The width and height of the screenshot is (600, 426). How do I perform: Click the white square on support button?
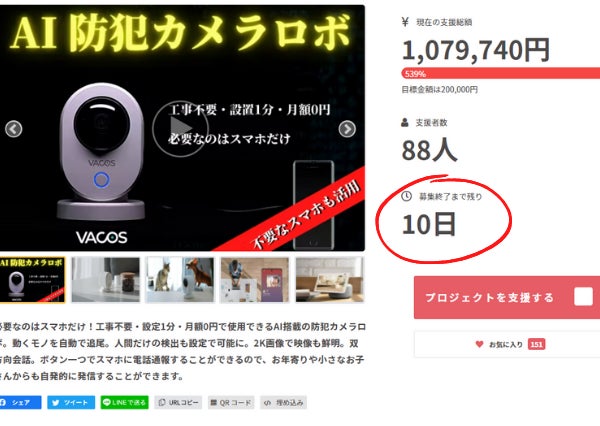click(x=583, y=297)
